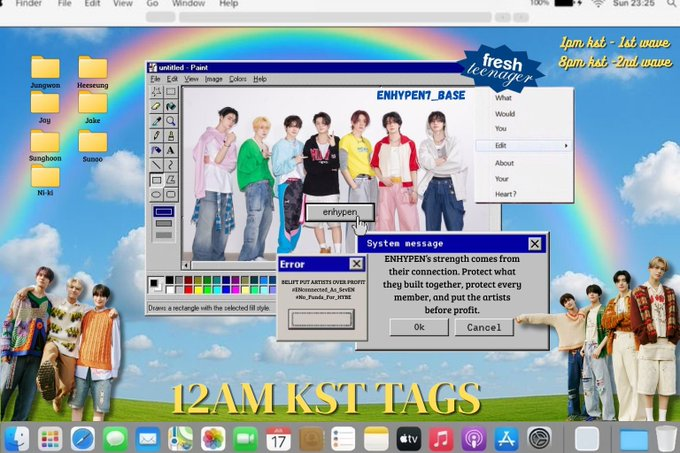Image resolution: width=680 pixels, height=453 pixels.
Task: Select the Ellipse shape tool
Action: point(156,194)
